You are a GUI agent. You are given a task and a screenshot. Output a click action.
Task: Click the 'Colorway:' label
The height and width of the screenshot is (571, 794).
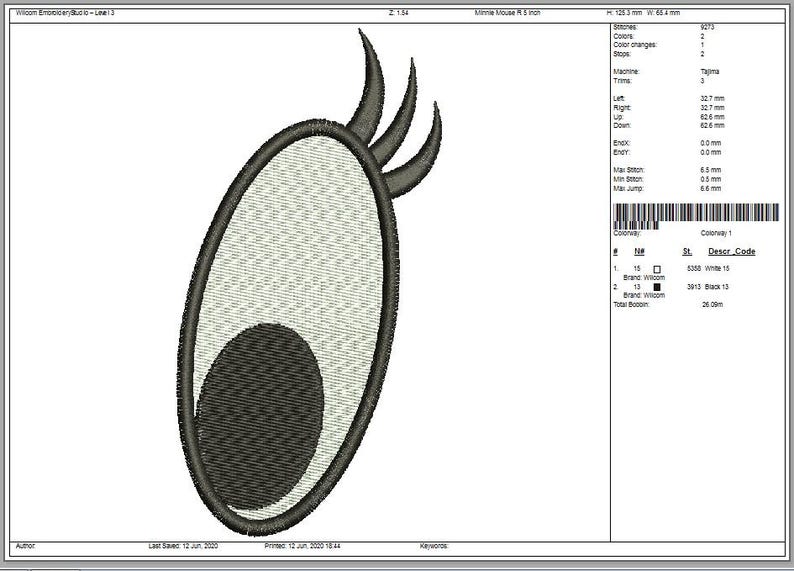coord(627,233)
